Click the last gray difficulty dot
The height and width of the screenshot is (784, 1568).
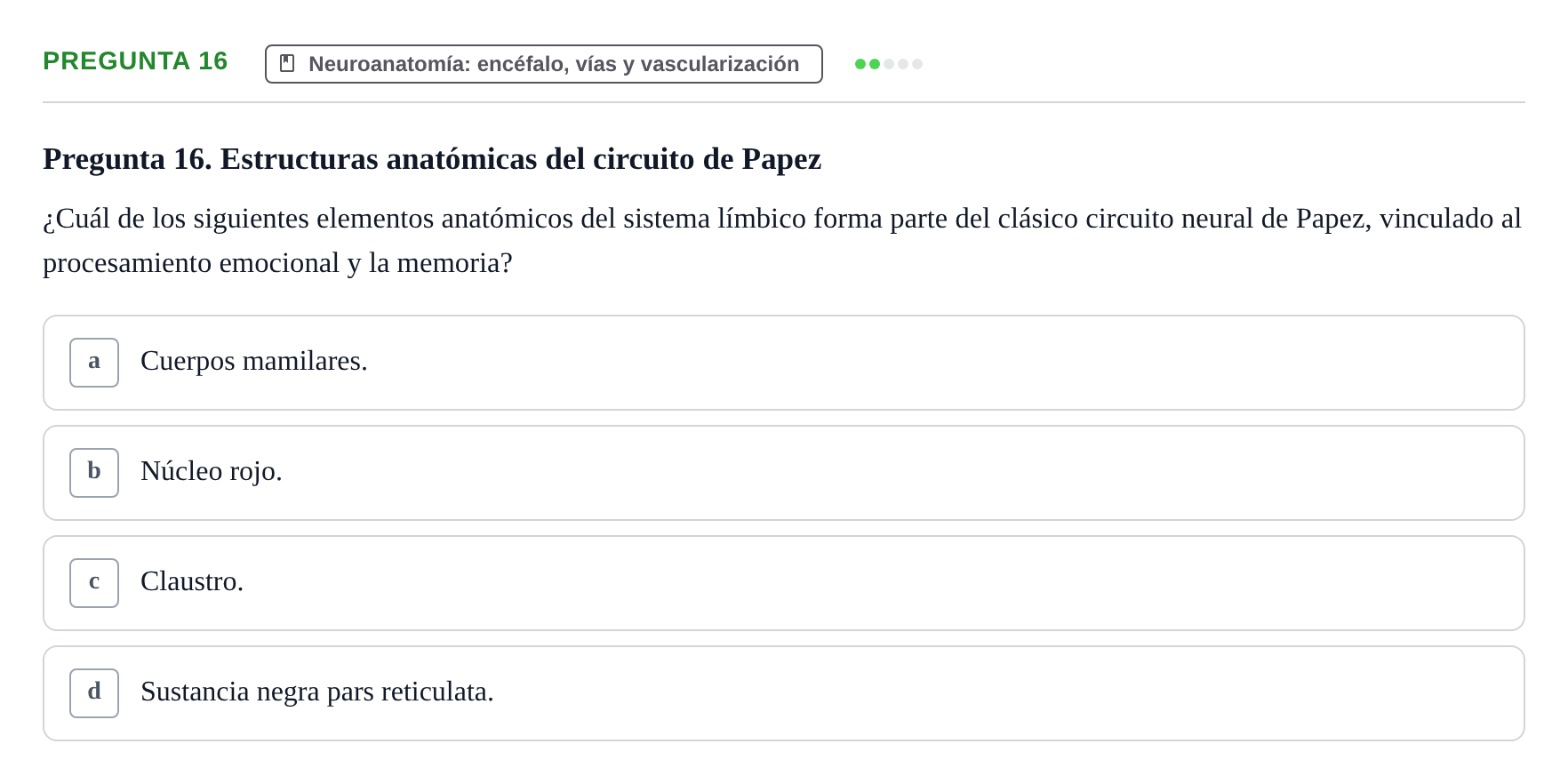[x=917, y=64]
